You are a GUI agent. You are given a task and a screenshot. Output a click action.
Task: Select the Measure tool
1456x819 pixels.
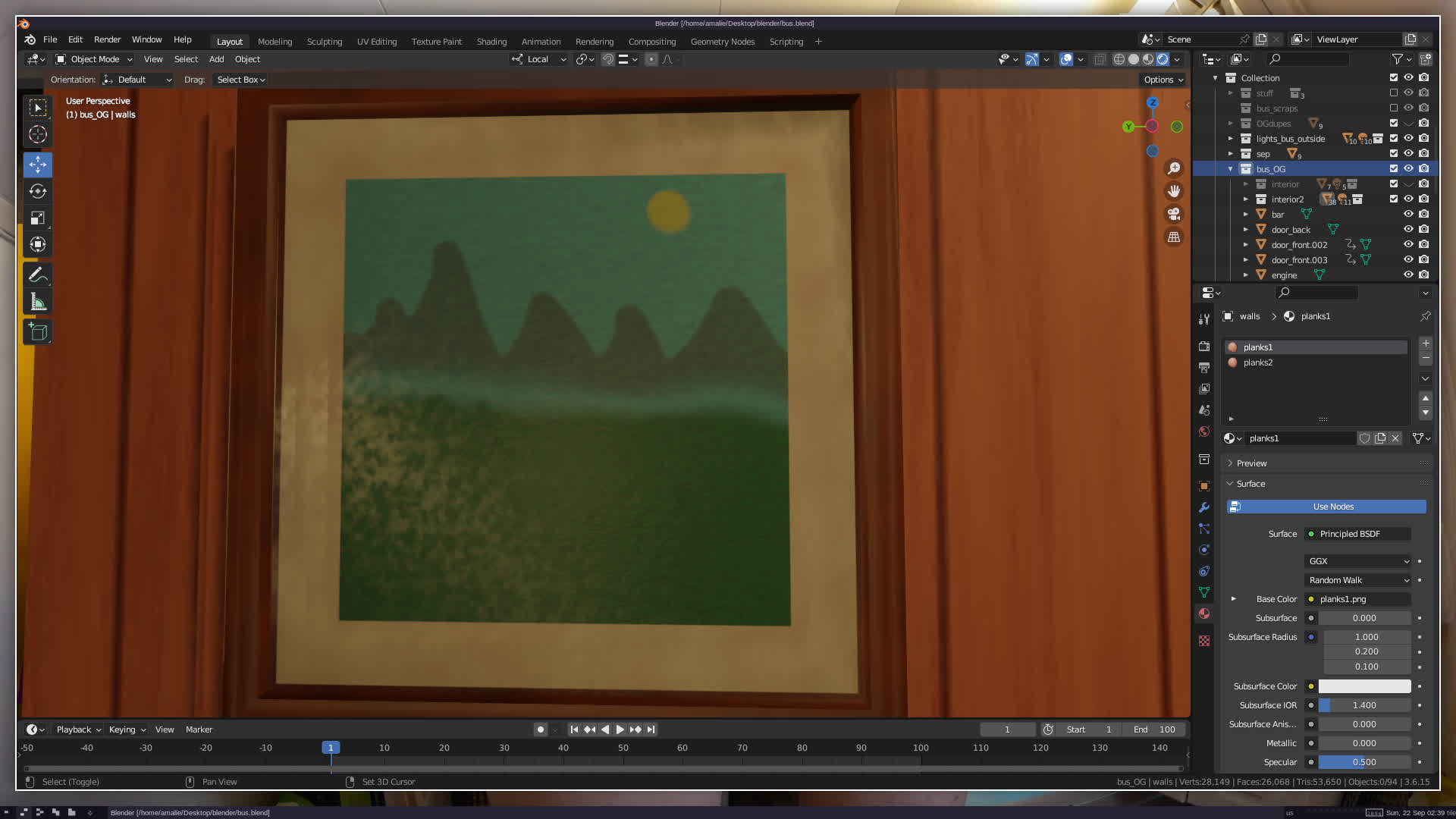point(38,303)
